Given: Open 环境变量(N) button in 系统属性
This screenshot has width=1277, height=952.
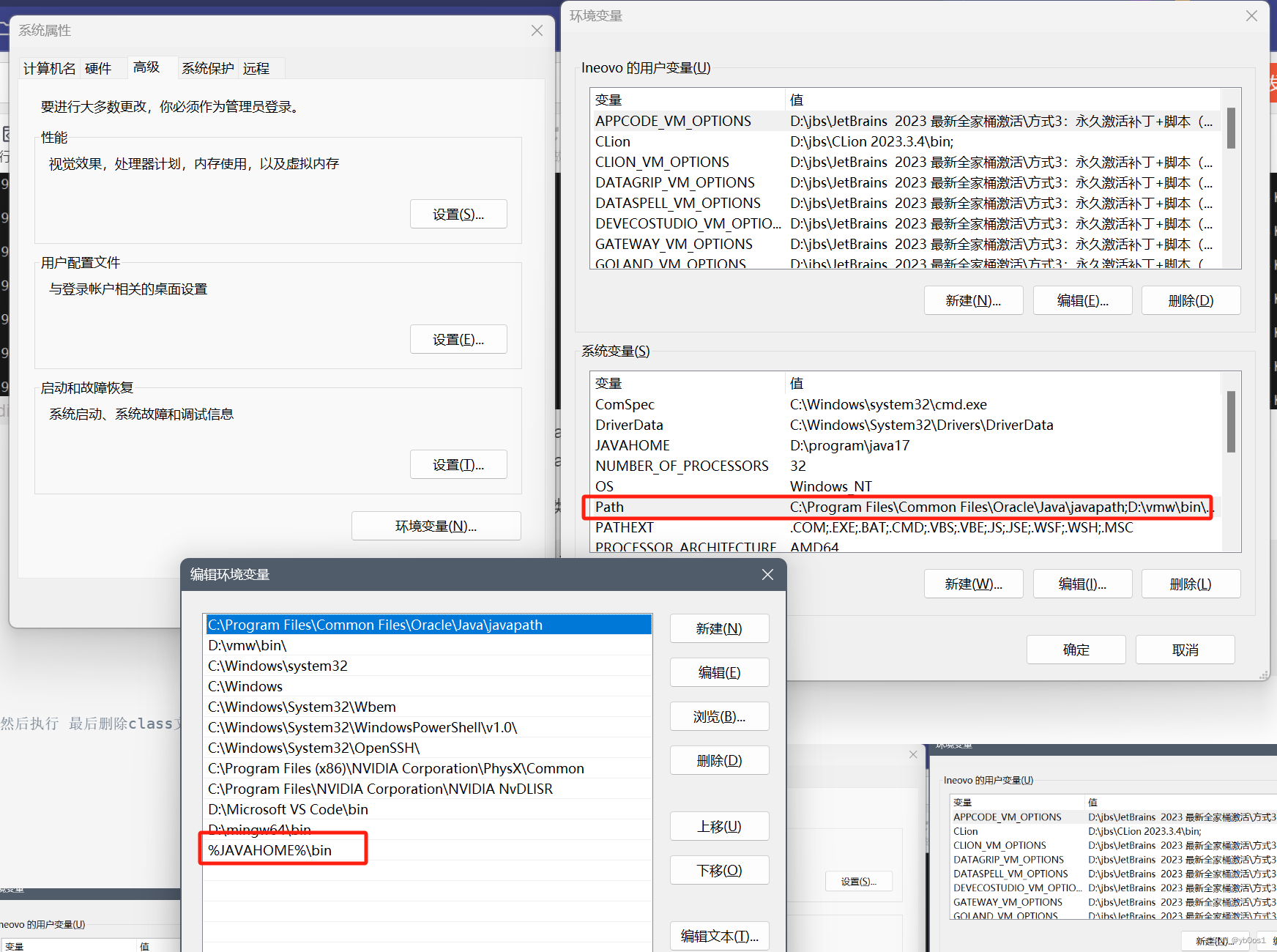Looking at the screenshot, I should click(x=436, y=526).
